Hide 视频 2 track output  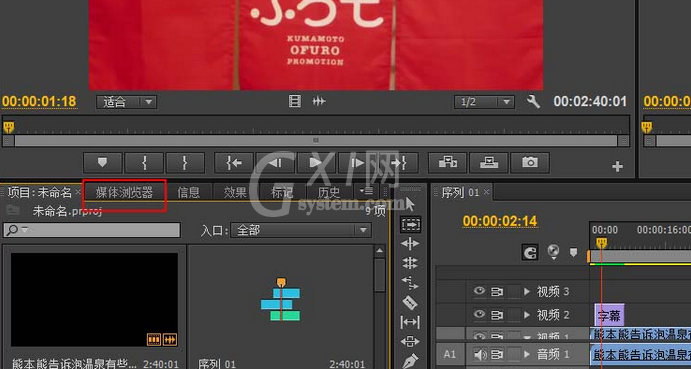pyautogui.click(x=479, y=314)
